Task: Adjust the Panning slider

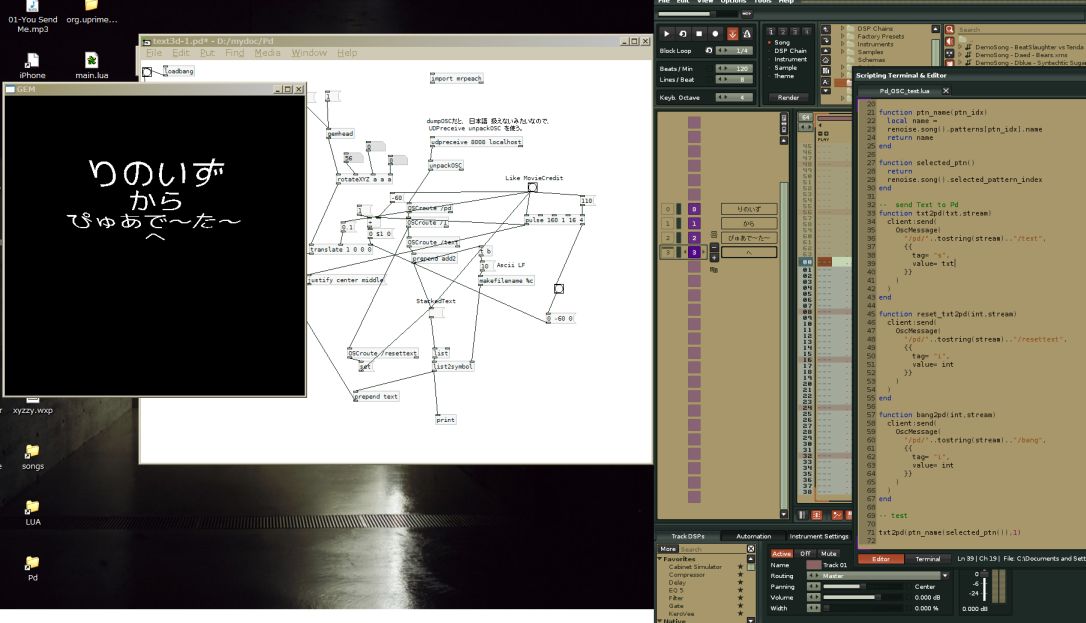Action: 862,587
